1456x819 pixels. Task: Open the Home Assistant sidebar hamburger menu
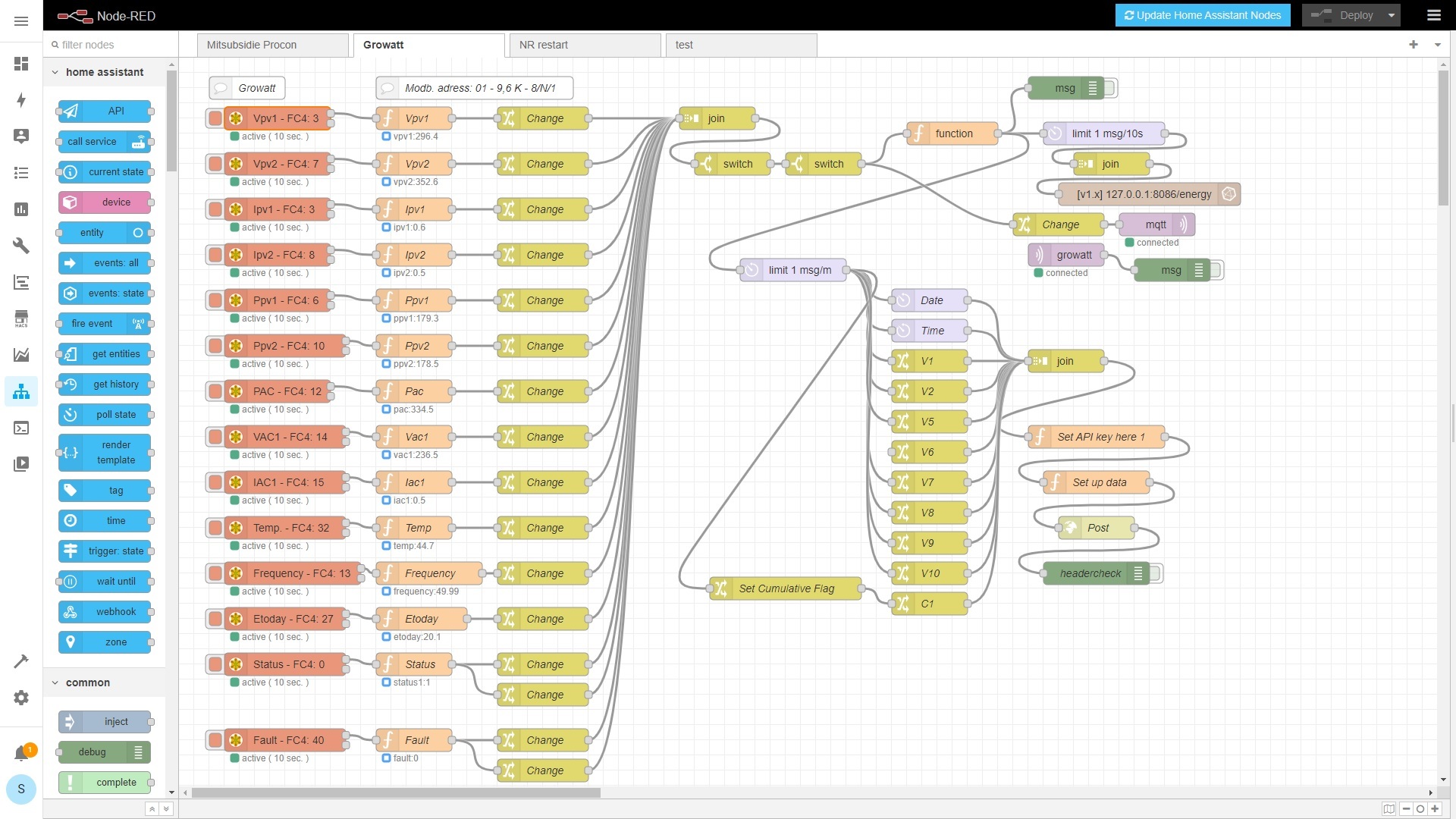(21, 21)
